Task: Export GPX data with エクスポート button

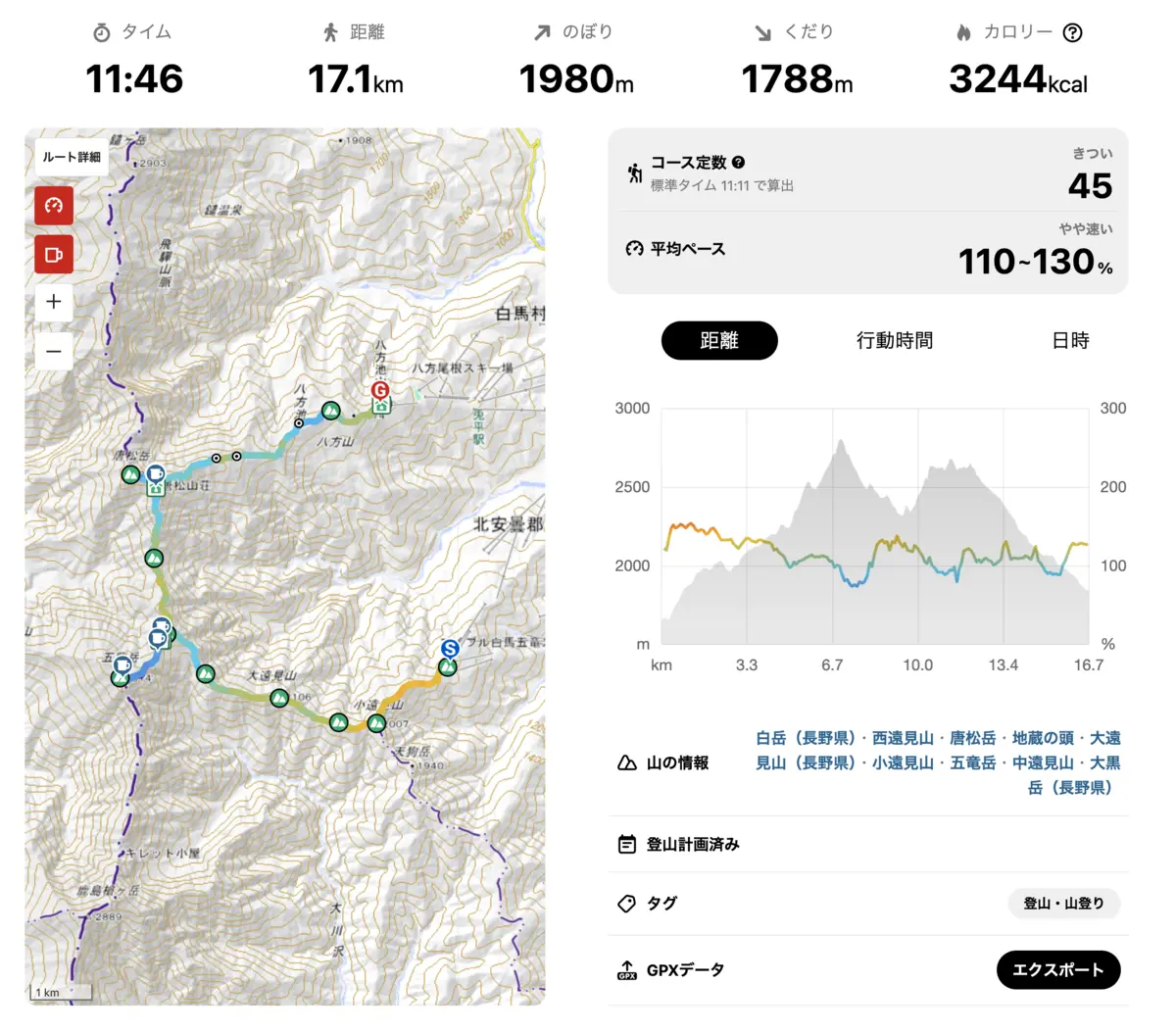Action: click(x=1058, y=970)
